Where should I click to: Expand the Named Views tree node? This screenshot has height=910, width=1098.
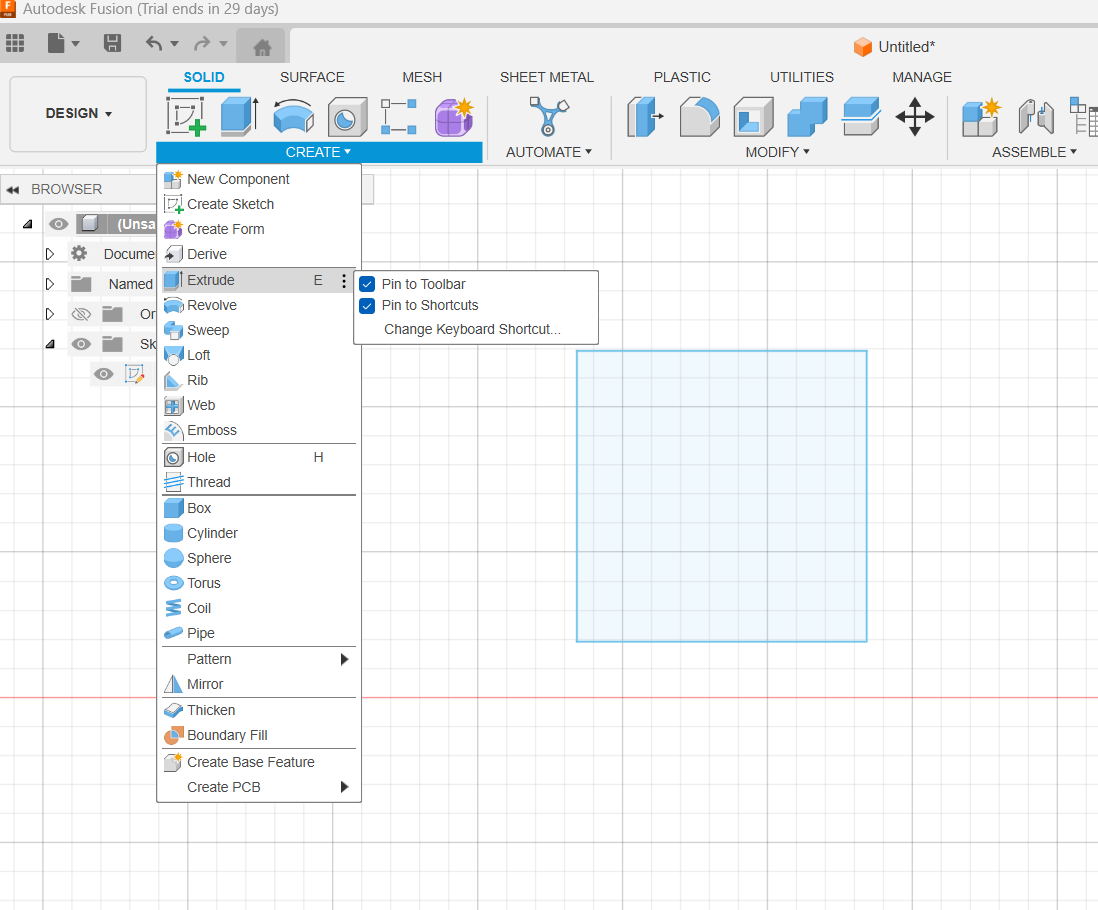click(x=50, y=284)
